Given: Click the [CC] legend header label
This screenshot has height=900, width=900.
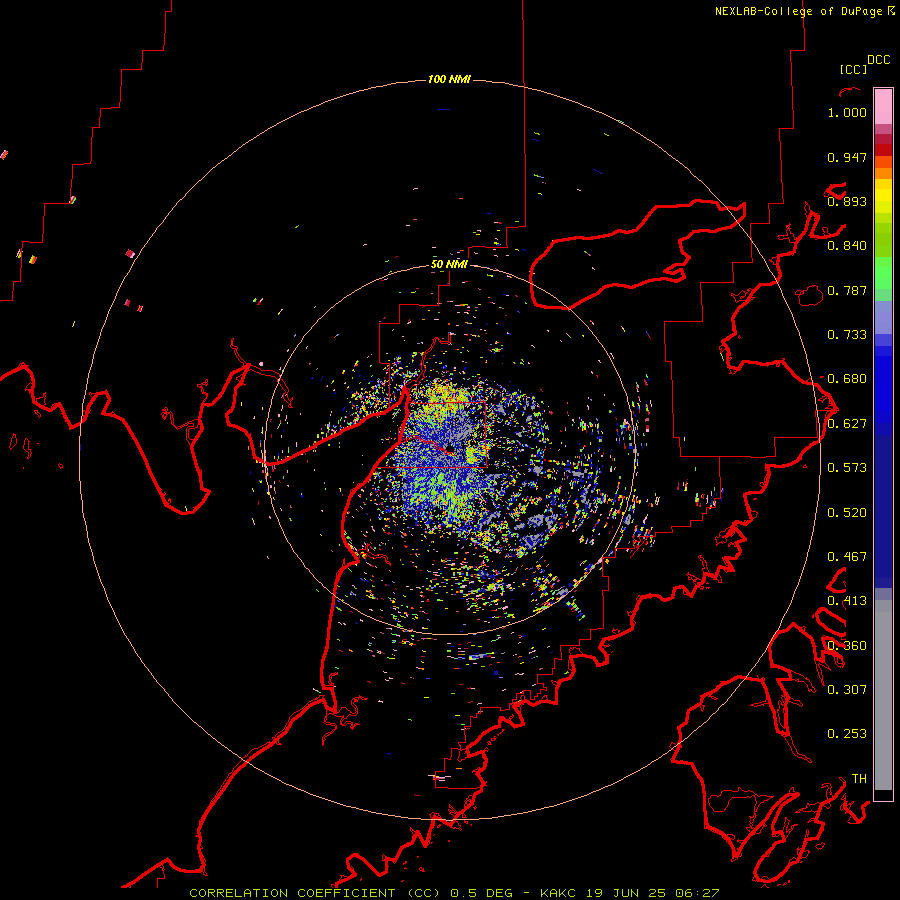Looking at the screenshot, I should point(853,69).
